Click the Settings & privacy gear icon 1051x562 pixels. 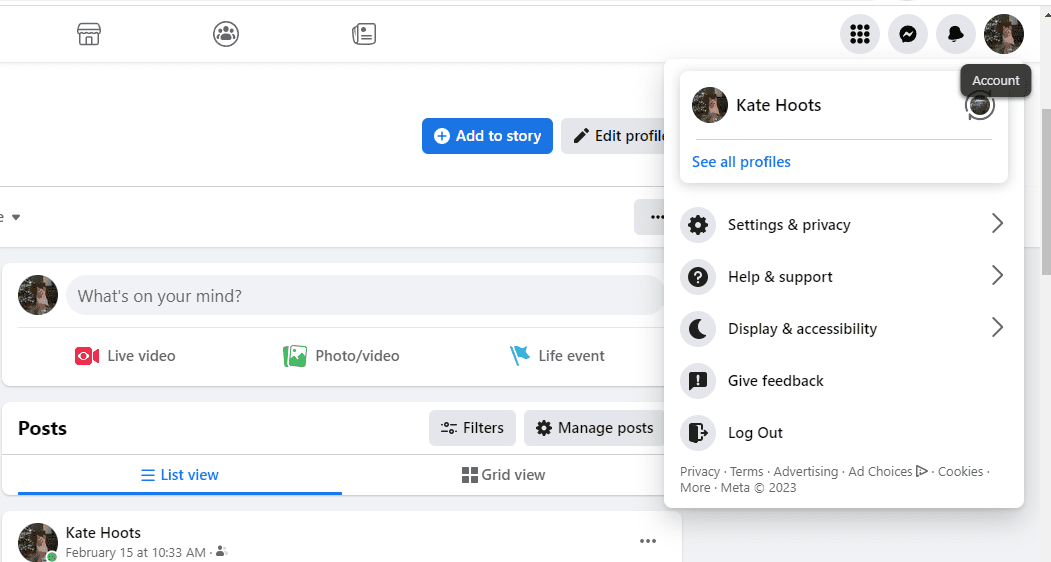coord(698,225)
